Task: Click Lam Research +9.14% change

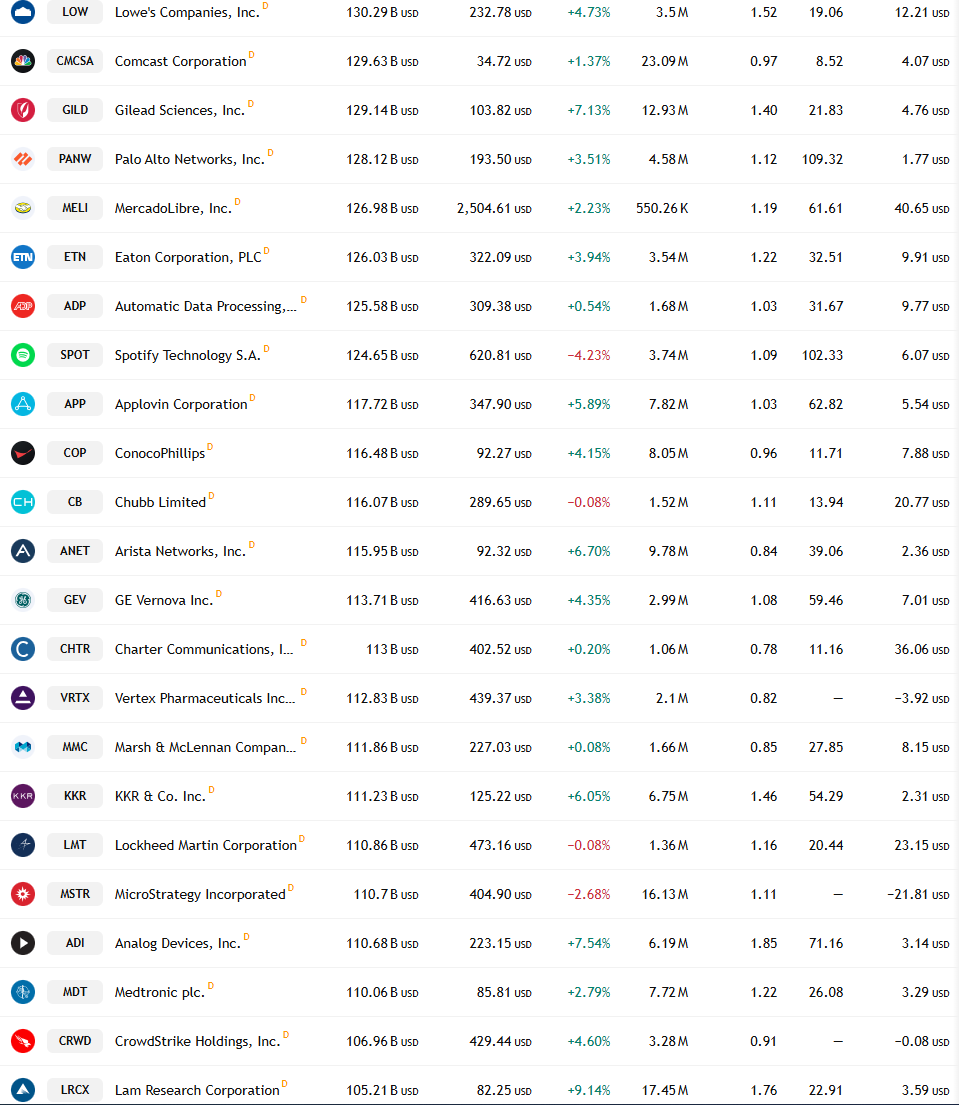Action: (588, 1089)
